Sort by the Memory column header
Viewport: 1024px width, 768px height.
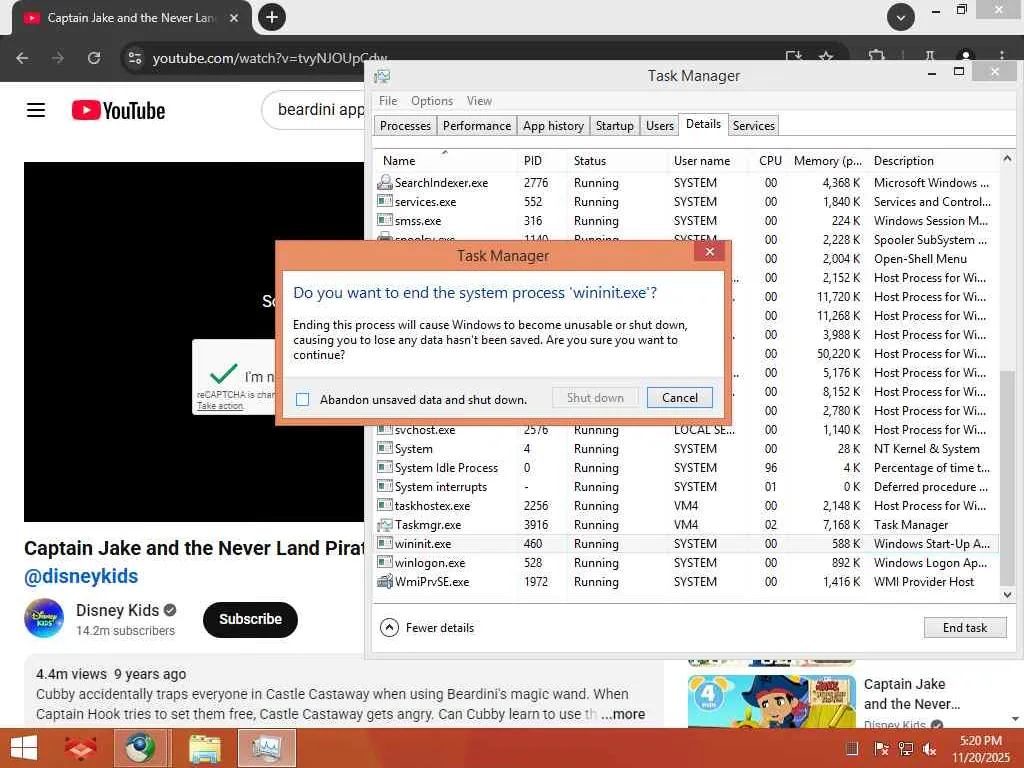click(827, 161)
